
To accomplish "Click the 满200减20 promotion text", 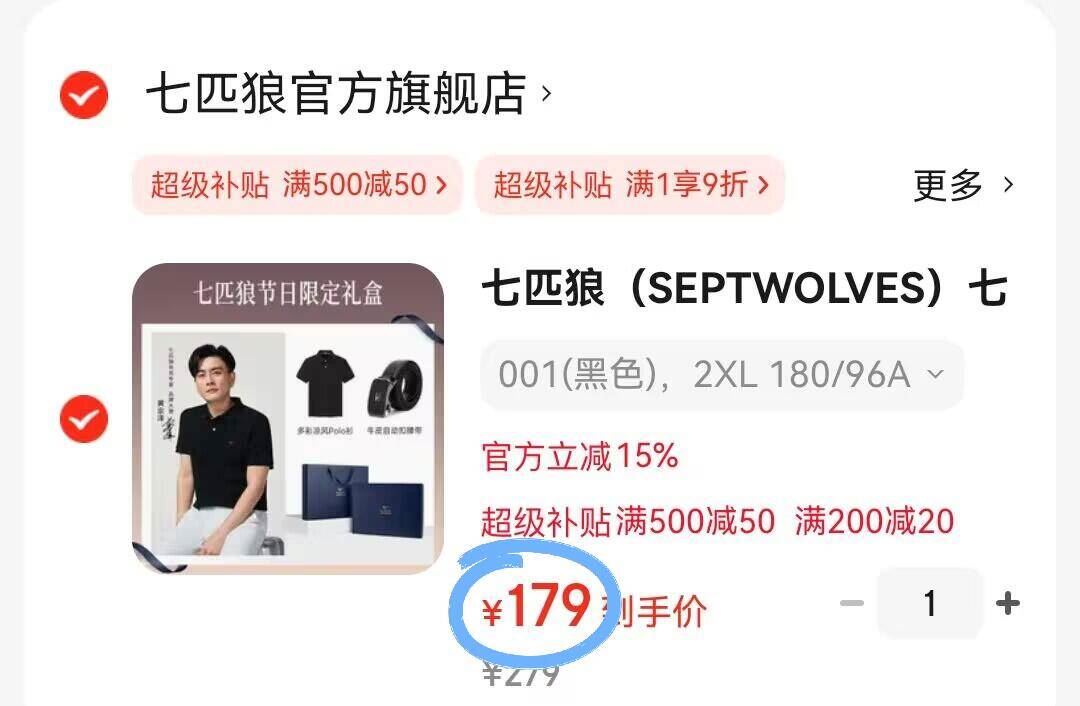I will click(x=874, y=521).
